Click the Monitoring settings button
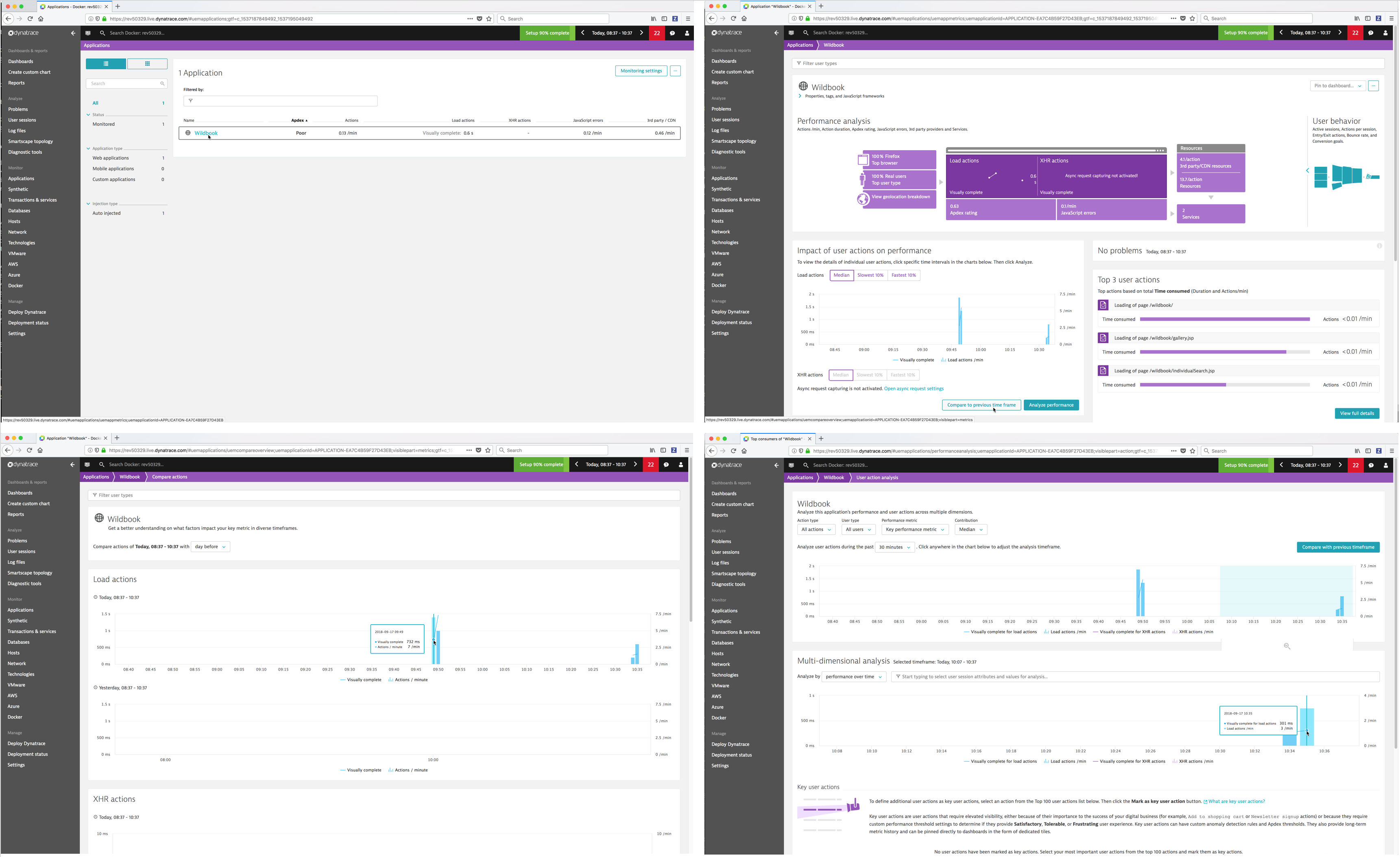Viewport: 1400px width, 857px height. pos(641,71)
